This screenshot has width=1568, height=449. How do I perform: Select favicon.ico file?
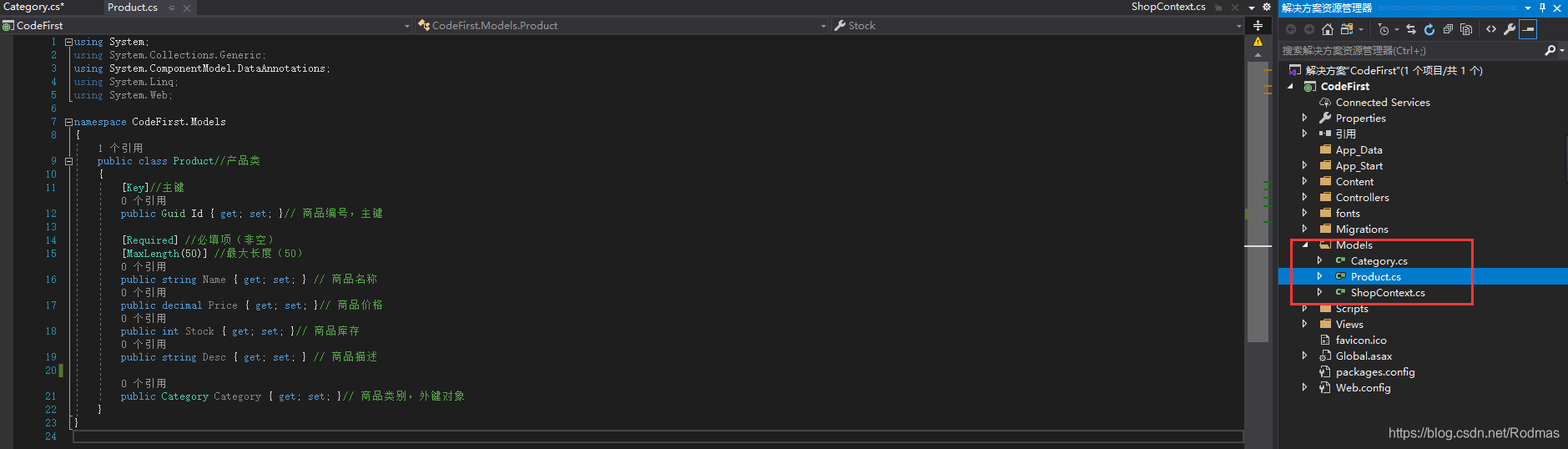[x=1361, y=340]
